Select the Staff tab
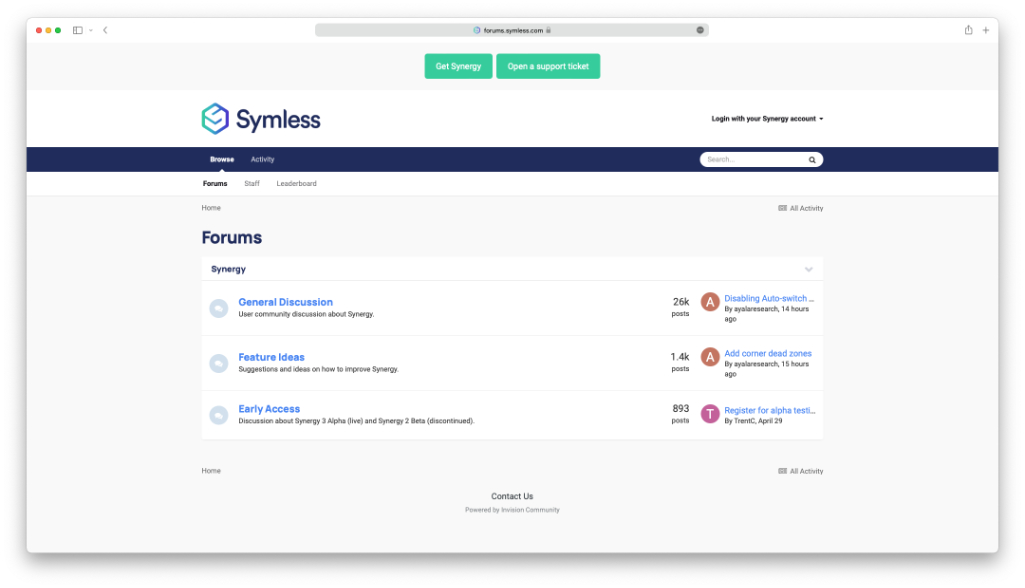Image resolution: width=1025 pixels, height=588 pixels. pos(251,183)
